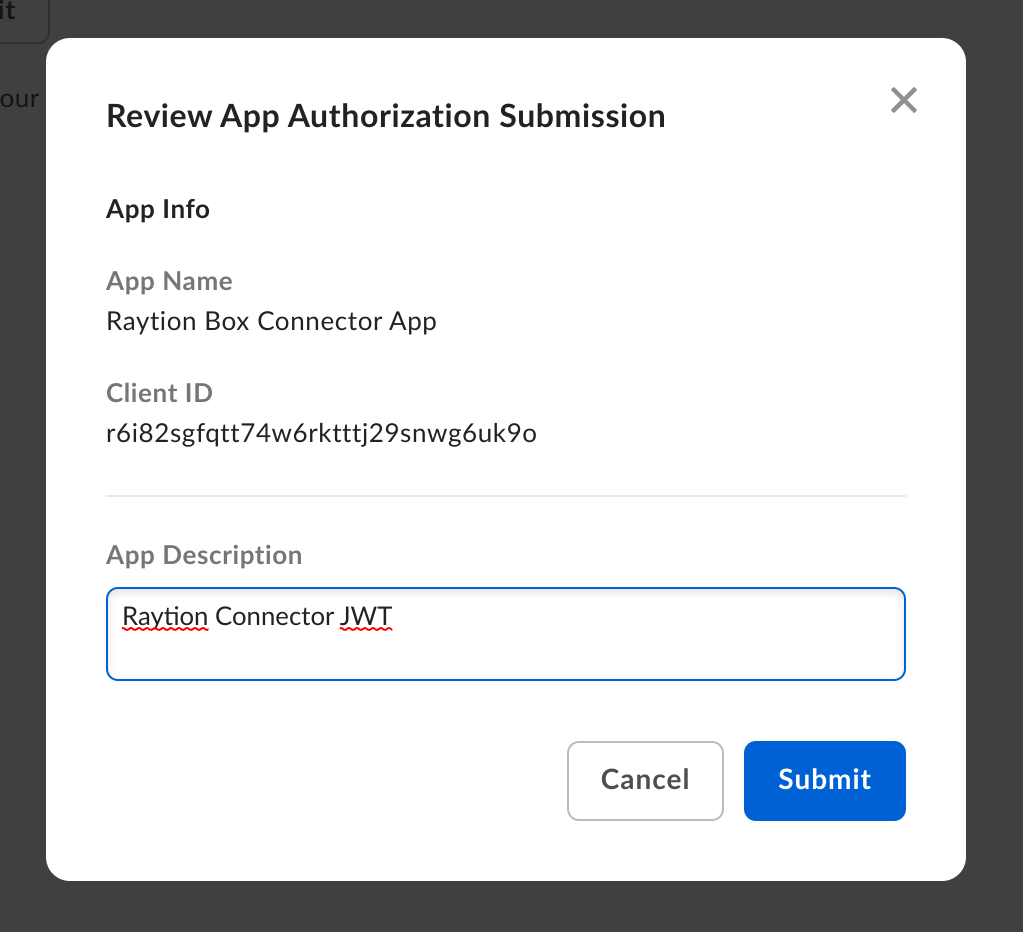Click the App Name label

pos(169,281)
